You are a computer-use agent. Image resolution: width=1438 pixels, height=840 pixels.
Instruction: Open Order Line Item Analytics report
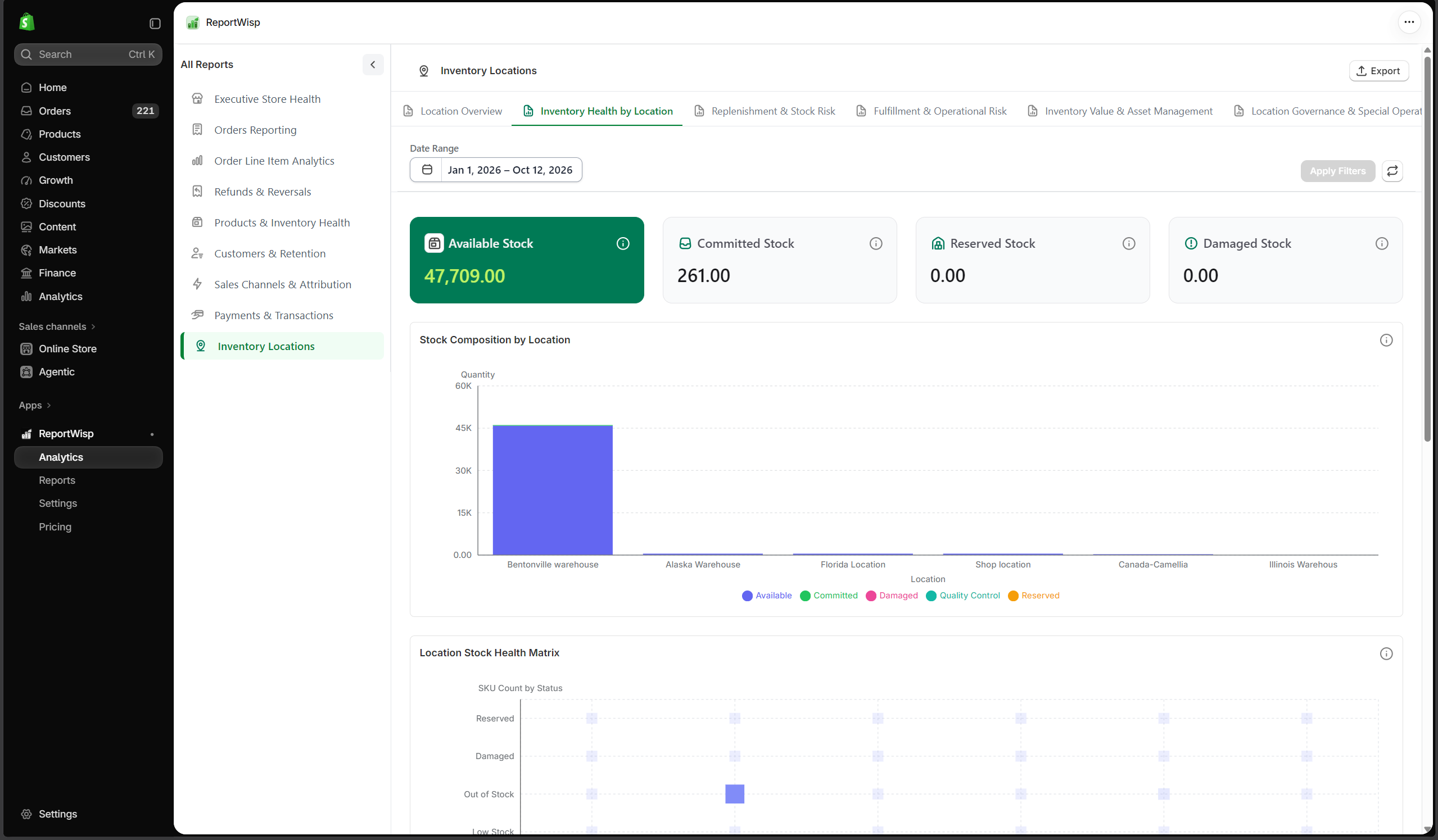point(282,161)
